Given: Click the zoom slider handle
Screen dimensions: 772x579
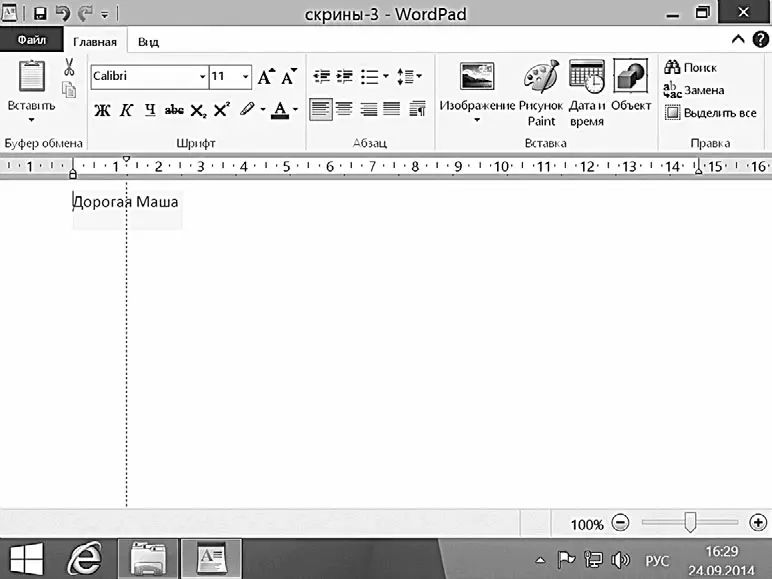Looking at the screenshot, I should [x=690, y=522].
